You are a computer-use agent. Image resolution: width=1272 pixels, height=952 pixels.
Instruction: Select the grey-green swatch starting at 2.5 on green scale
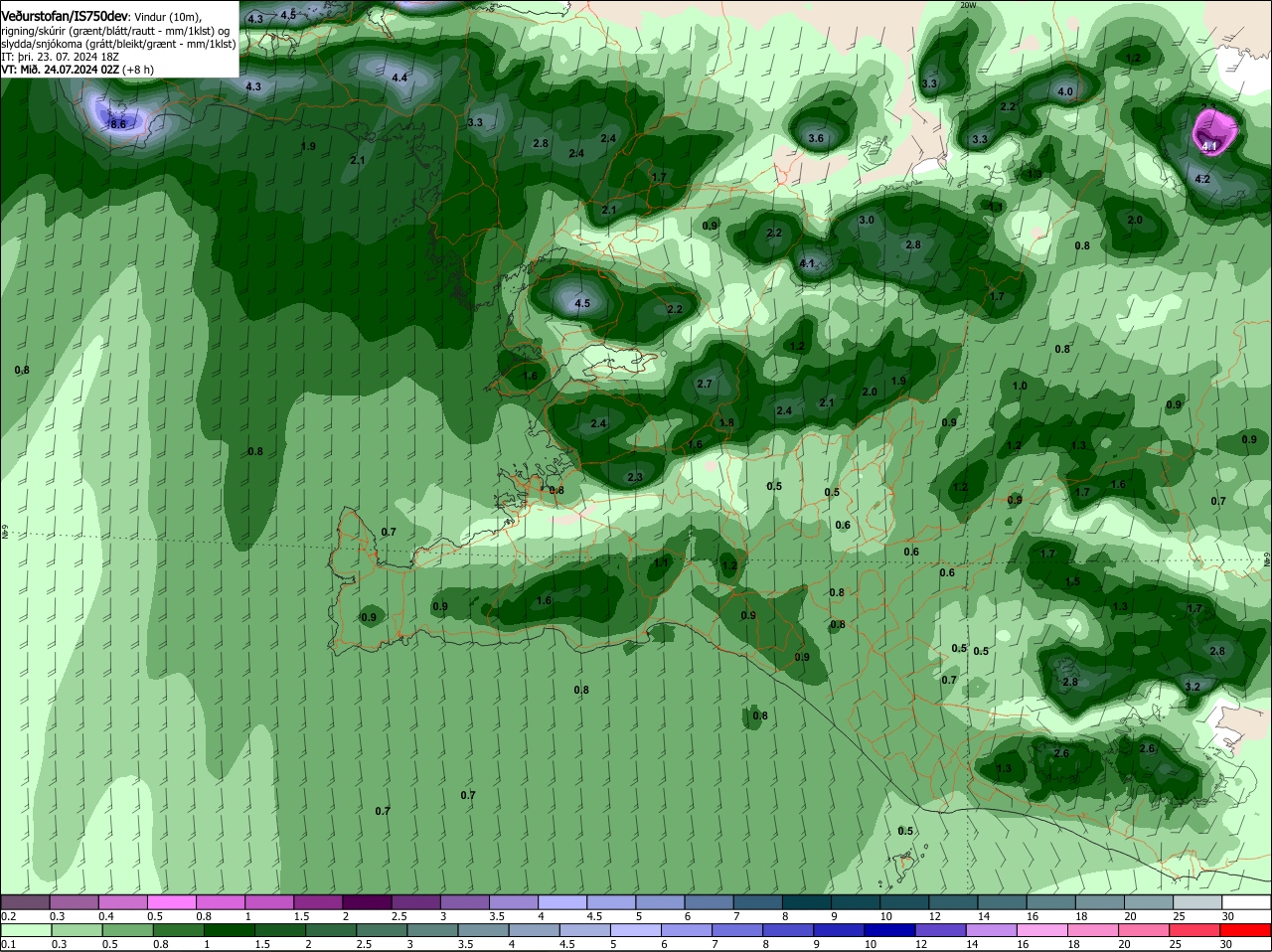(383, 930)
